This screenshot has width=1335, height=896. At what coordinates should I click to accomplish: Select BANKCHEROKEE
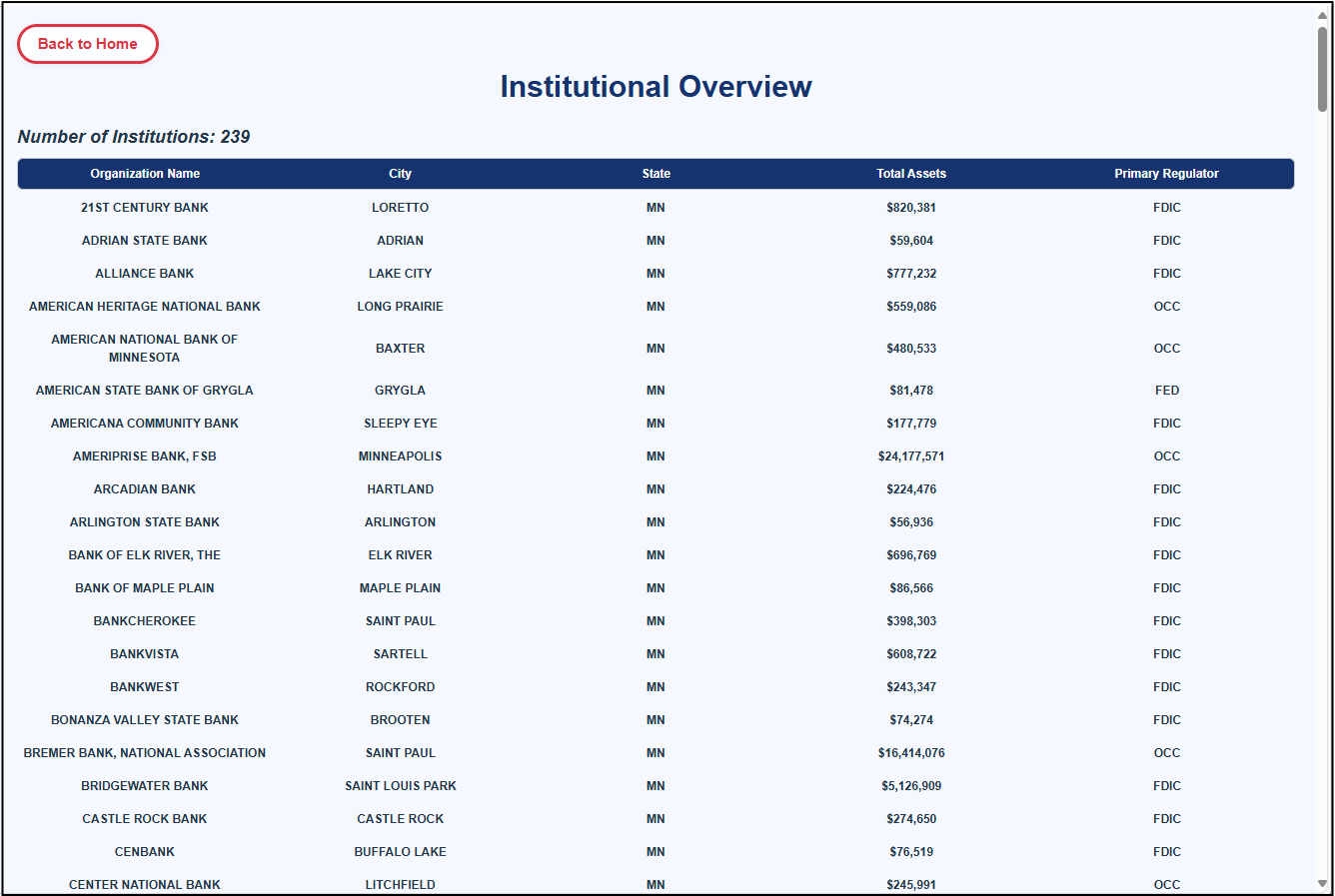tap(145, 621)
